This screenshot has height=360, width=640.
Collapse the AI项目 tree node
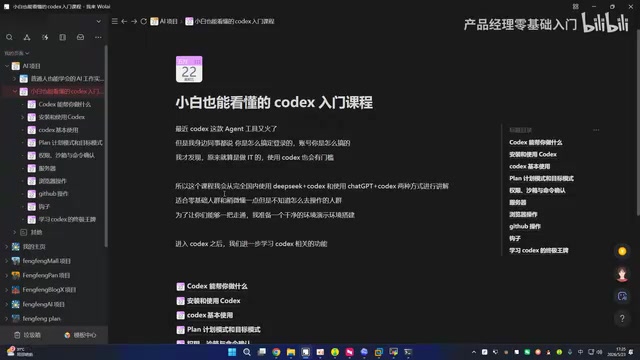7,66
